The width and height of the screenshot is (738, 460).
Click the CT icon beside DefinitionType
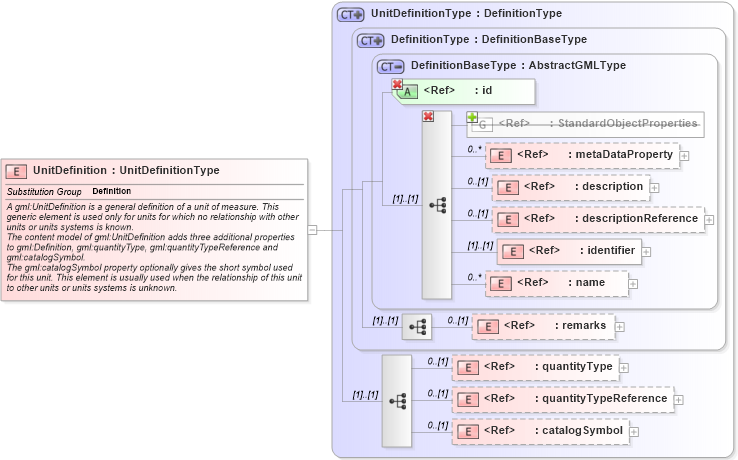(x=370, y=41)
